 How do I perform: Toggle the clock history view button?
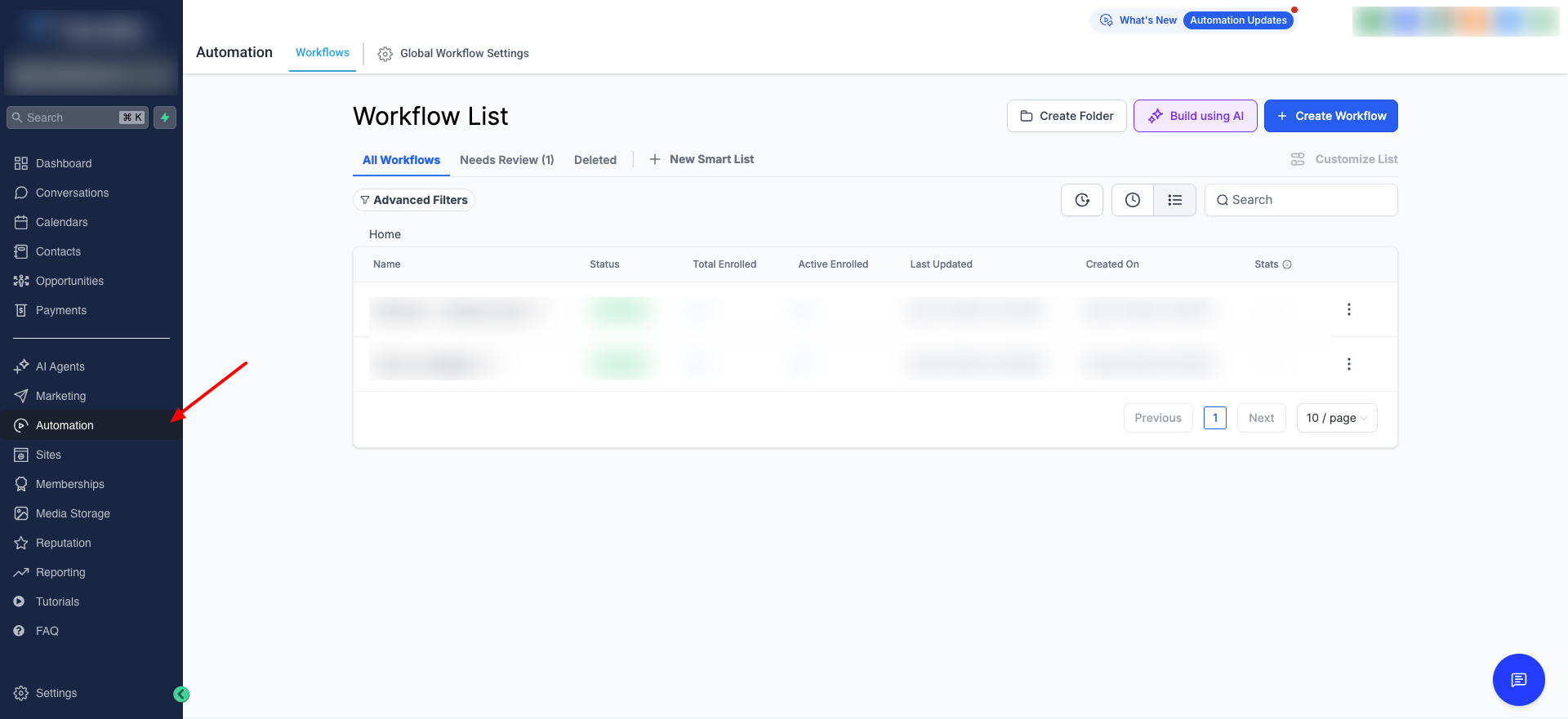point(1132,200)
